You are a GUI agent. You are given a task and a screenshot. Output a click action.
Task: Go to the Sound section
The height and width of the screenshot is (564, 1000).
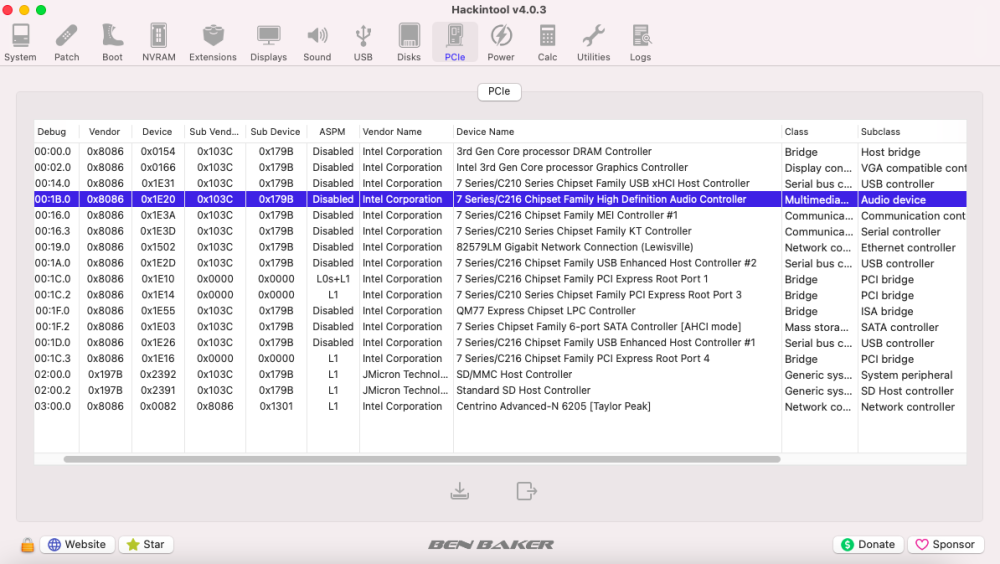[317, 43]
